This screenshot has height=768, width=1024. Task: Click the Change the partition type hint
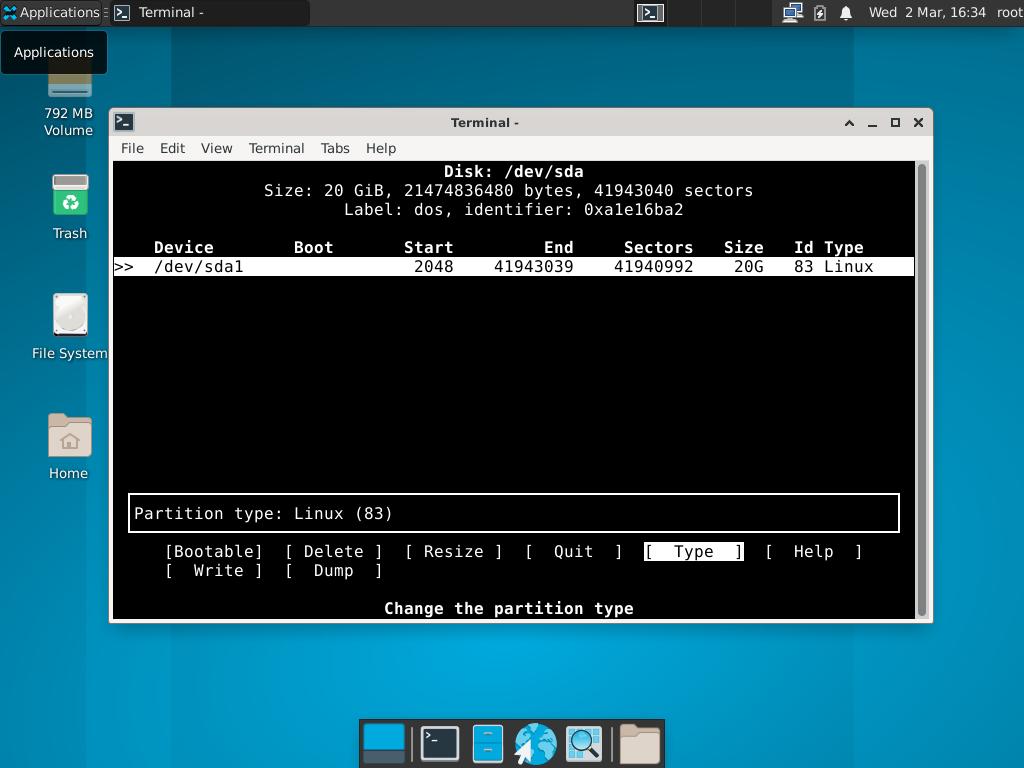(x=509, y=609)
